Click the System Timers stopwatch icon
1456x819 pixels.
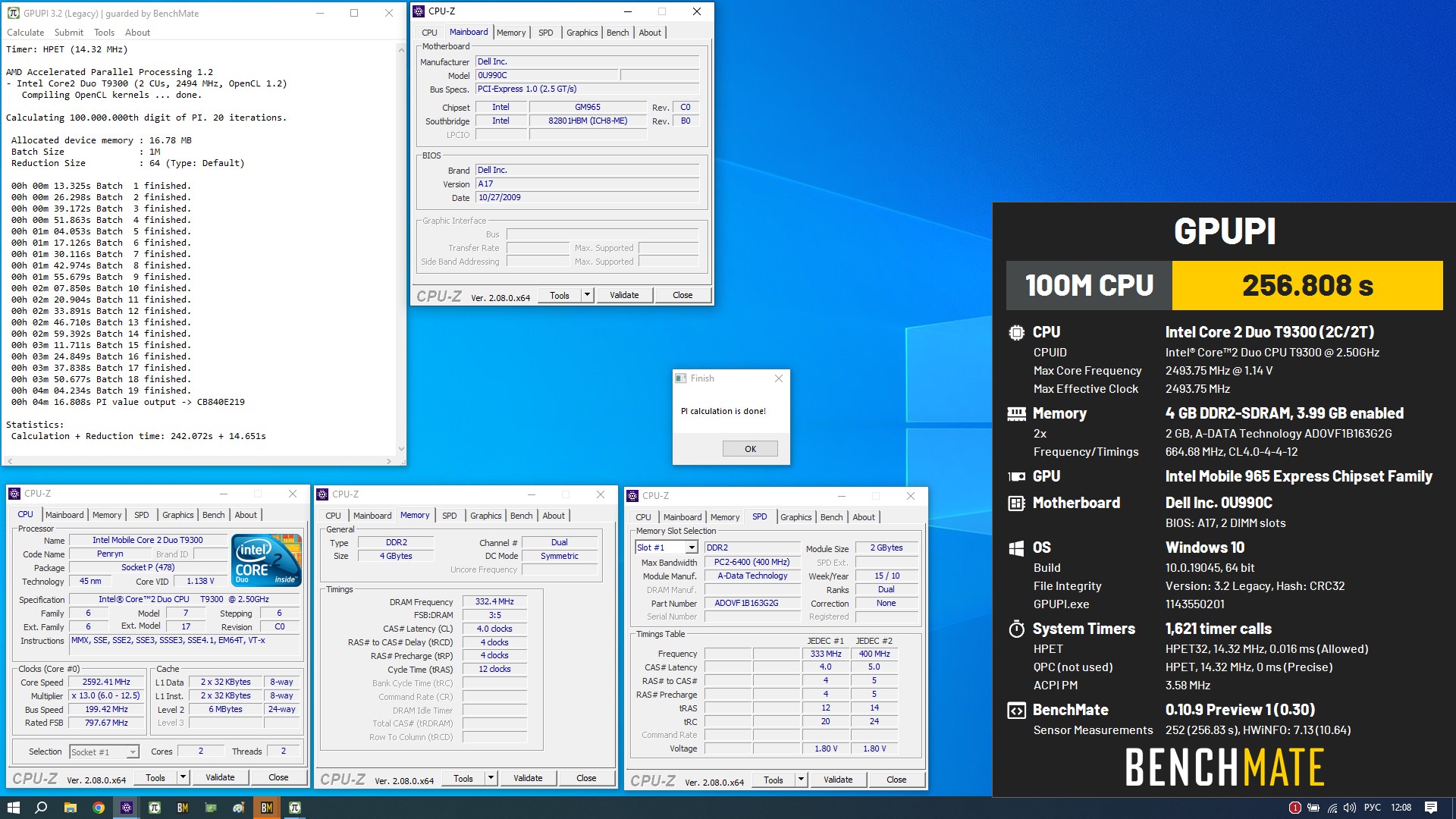pyautogui.click(x=1016, y=629)
